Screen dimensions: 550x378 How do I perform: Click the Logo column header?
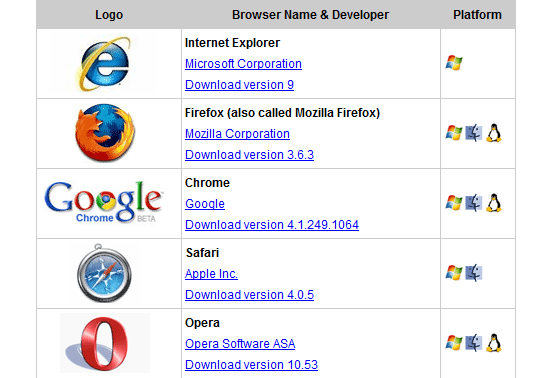pyautogui.click(x=109, y=15)
